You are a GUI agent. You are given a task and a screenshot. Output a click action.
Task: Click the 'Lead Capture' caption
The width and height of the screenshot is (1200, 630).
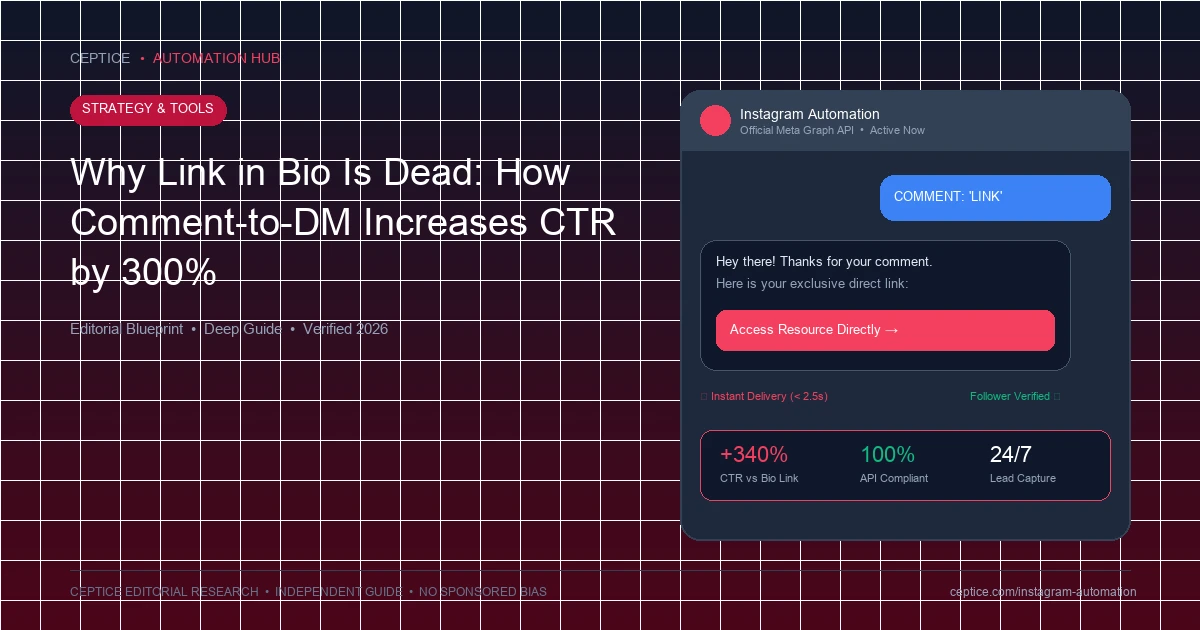click(x=1023, y=478)
